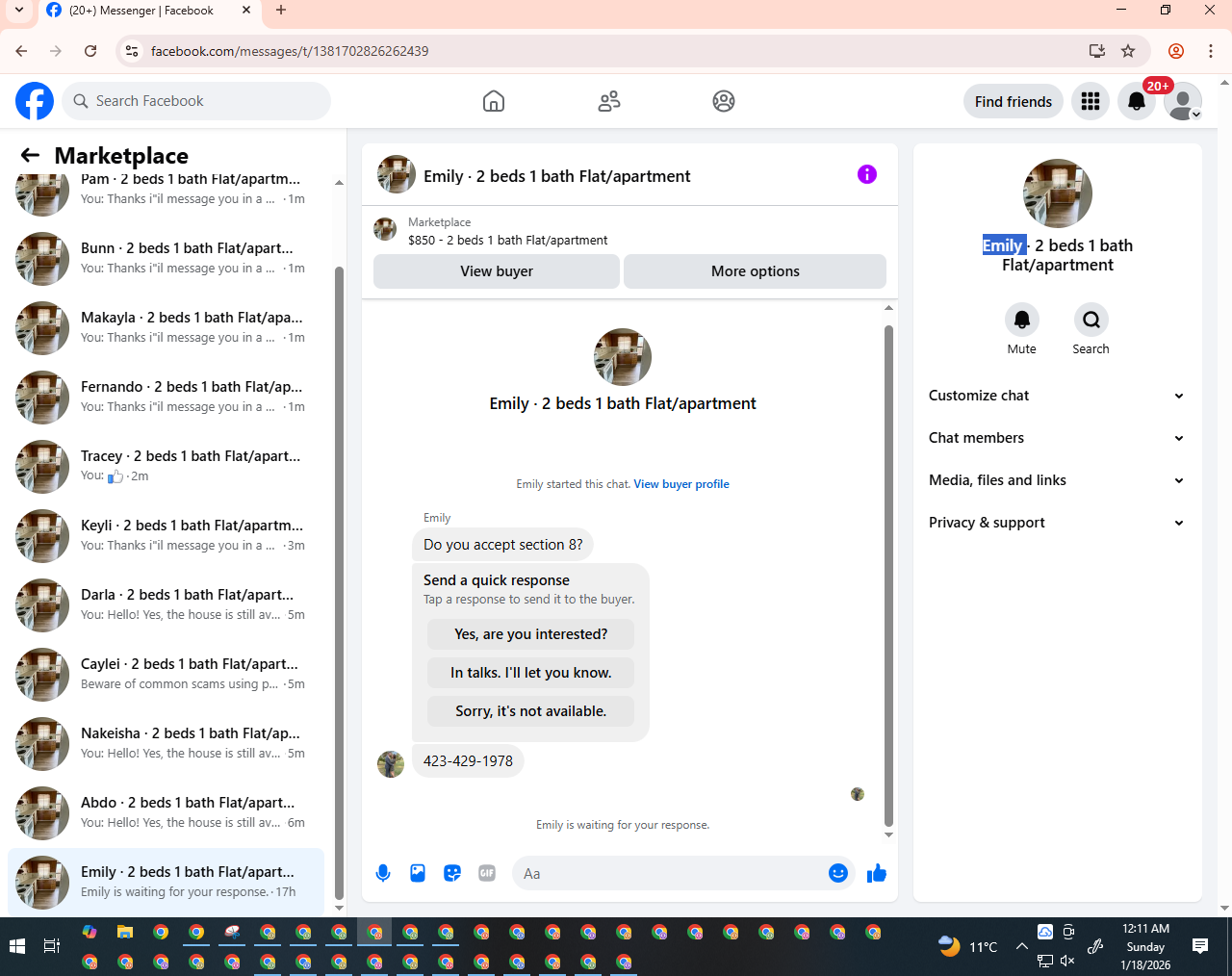Open Caylei's conversation
Screen dimensions: 1232x976
pyautogui.click(x=166, y=675)
